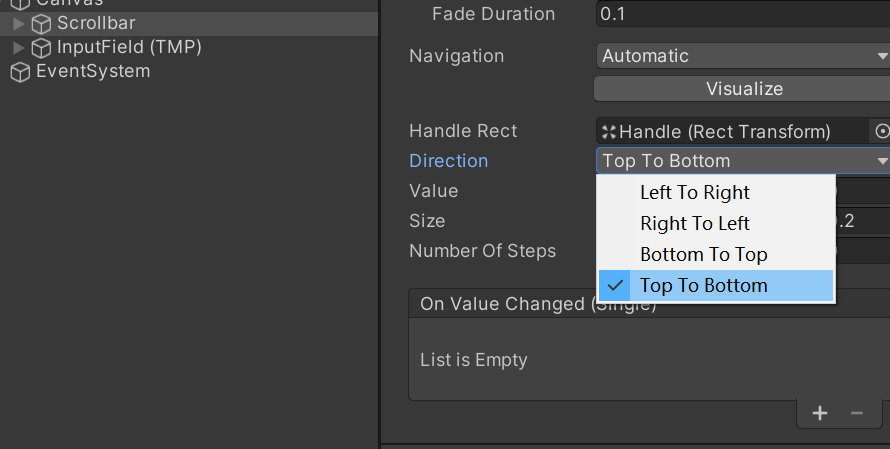Expand the Scrollbar tree item
The height and width of the screenshot is (449, 890).
(18, 24)
